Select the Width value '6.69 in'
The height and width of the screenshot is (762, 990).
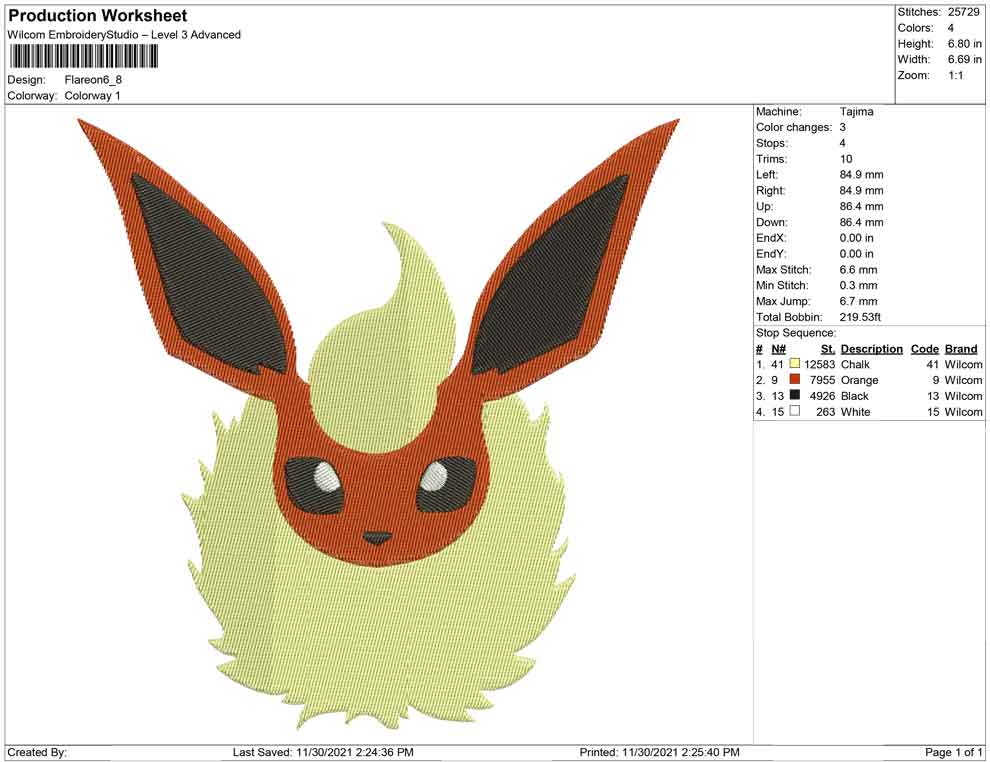(x=965, y=59)
